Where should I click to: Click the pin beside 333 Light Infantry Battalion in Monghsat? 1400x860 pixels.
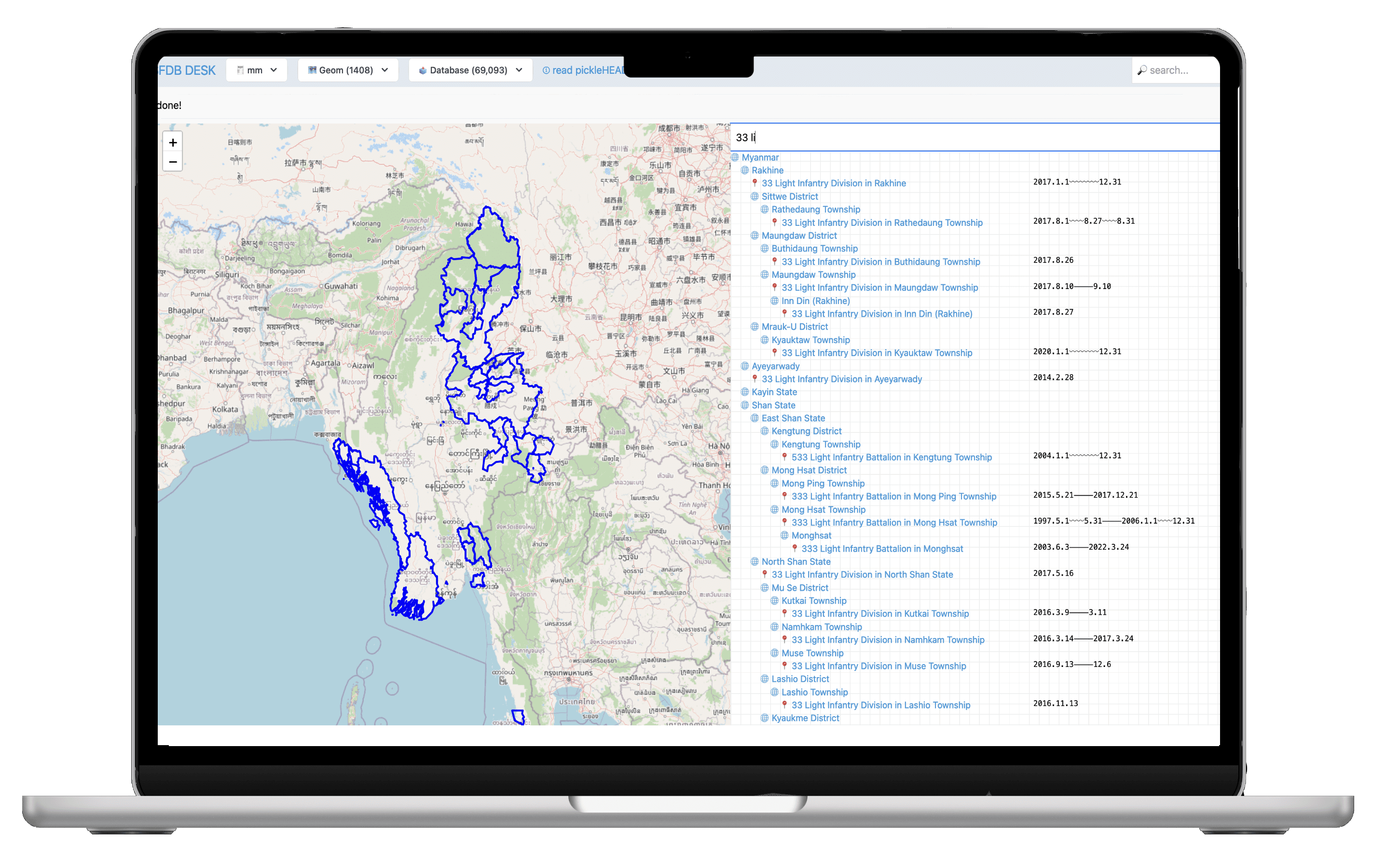point(795,548)
